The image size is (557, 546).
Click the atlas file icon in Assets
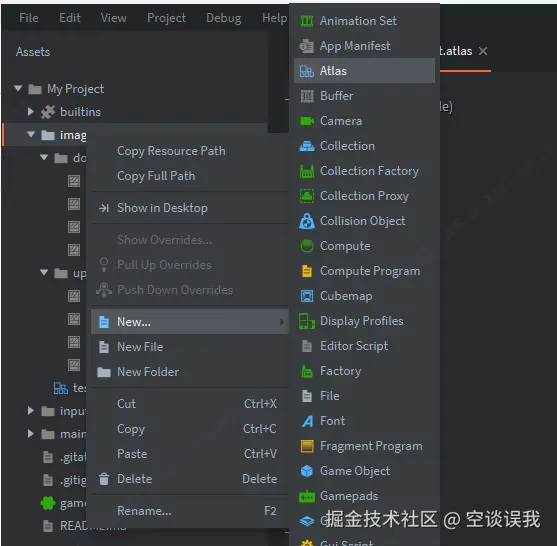[61, 388]
